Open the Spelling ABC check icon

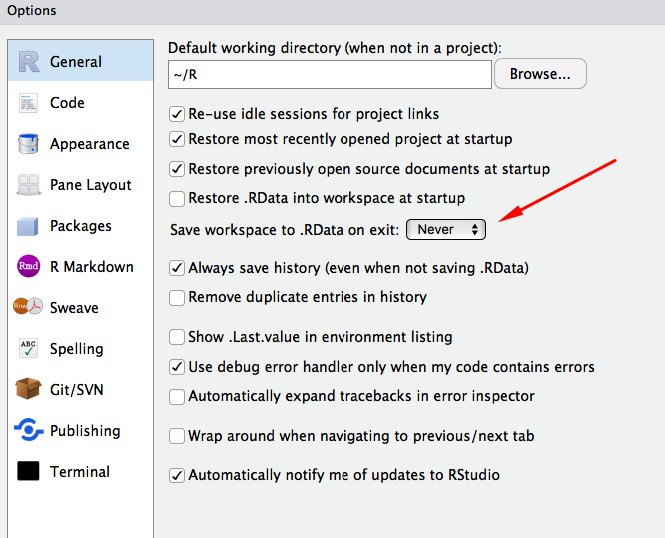(29, 349)
